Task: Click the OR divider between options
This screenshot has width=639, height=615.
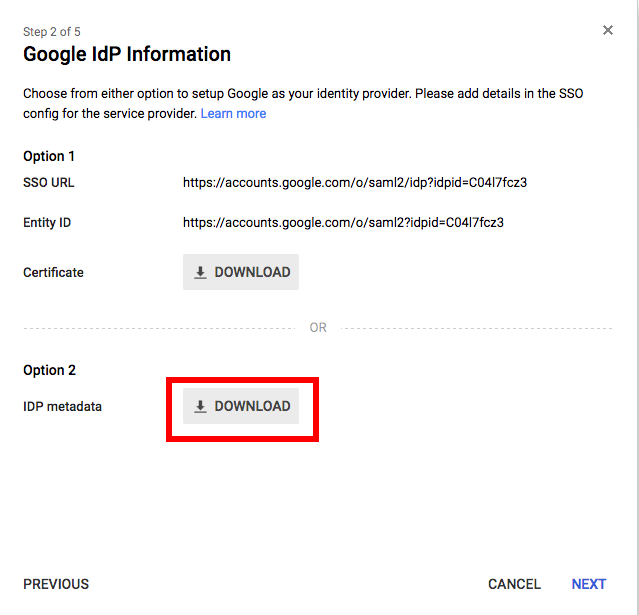Action: tap(318, 328)
